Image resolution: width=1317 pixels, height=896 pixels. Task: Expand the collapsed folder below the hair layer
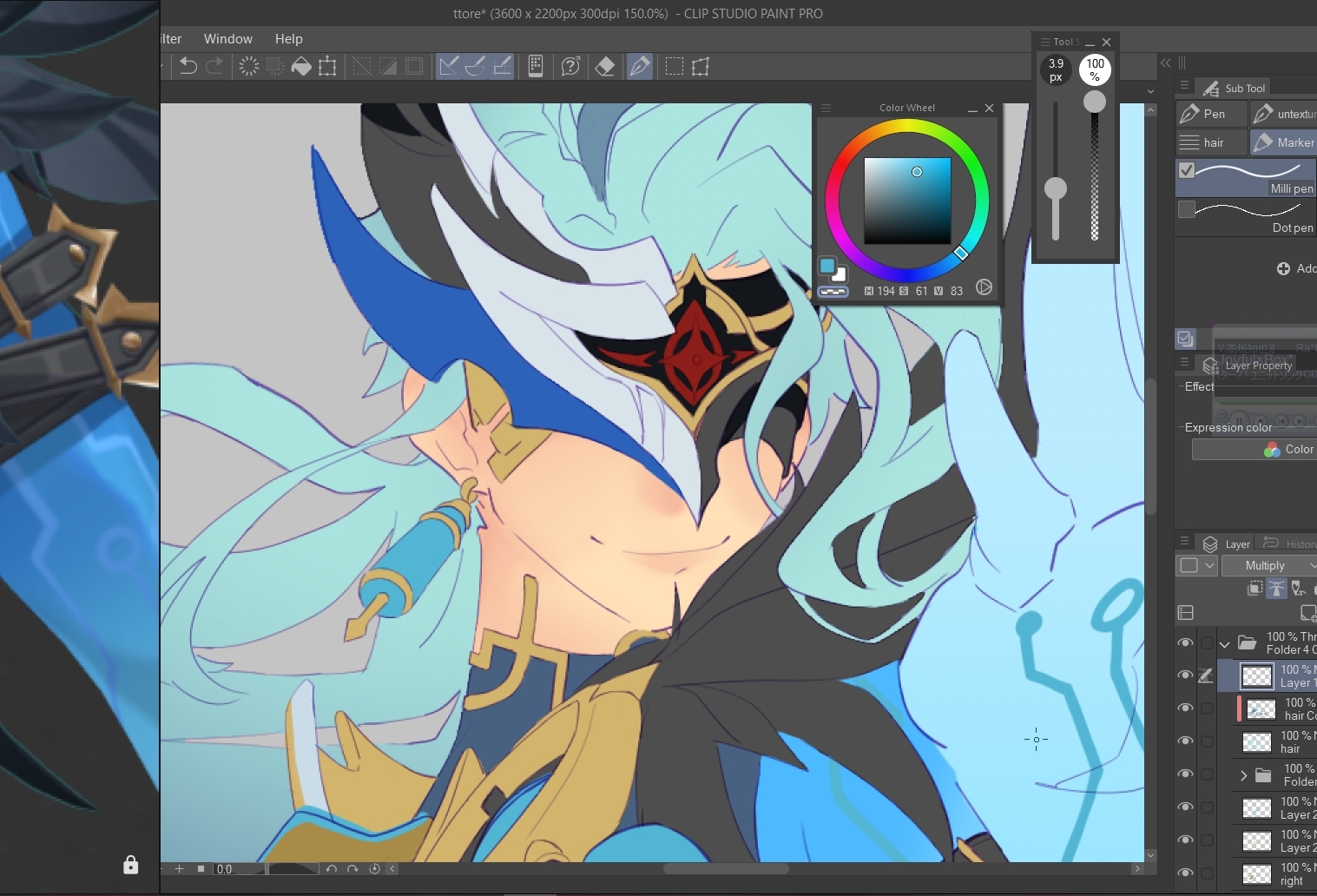[1243, 775]
